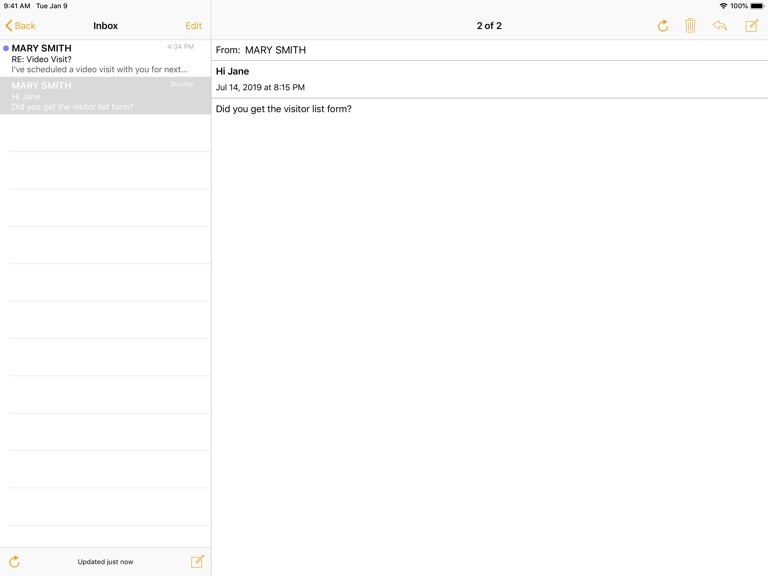Tap the "Updated just now" status text
The width and height of the screenshot is (768, 576).
click(105, 562)
